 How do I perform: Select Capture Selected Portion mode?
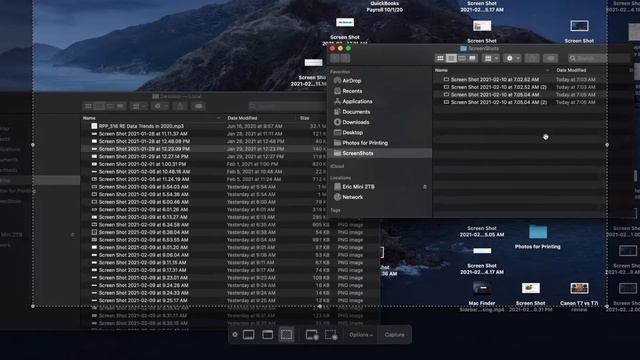(287, 335)
